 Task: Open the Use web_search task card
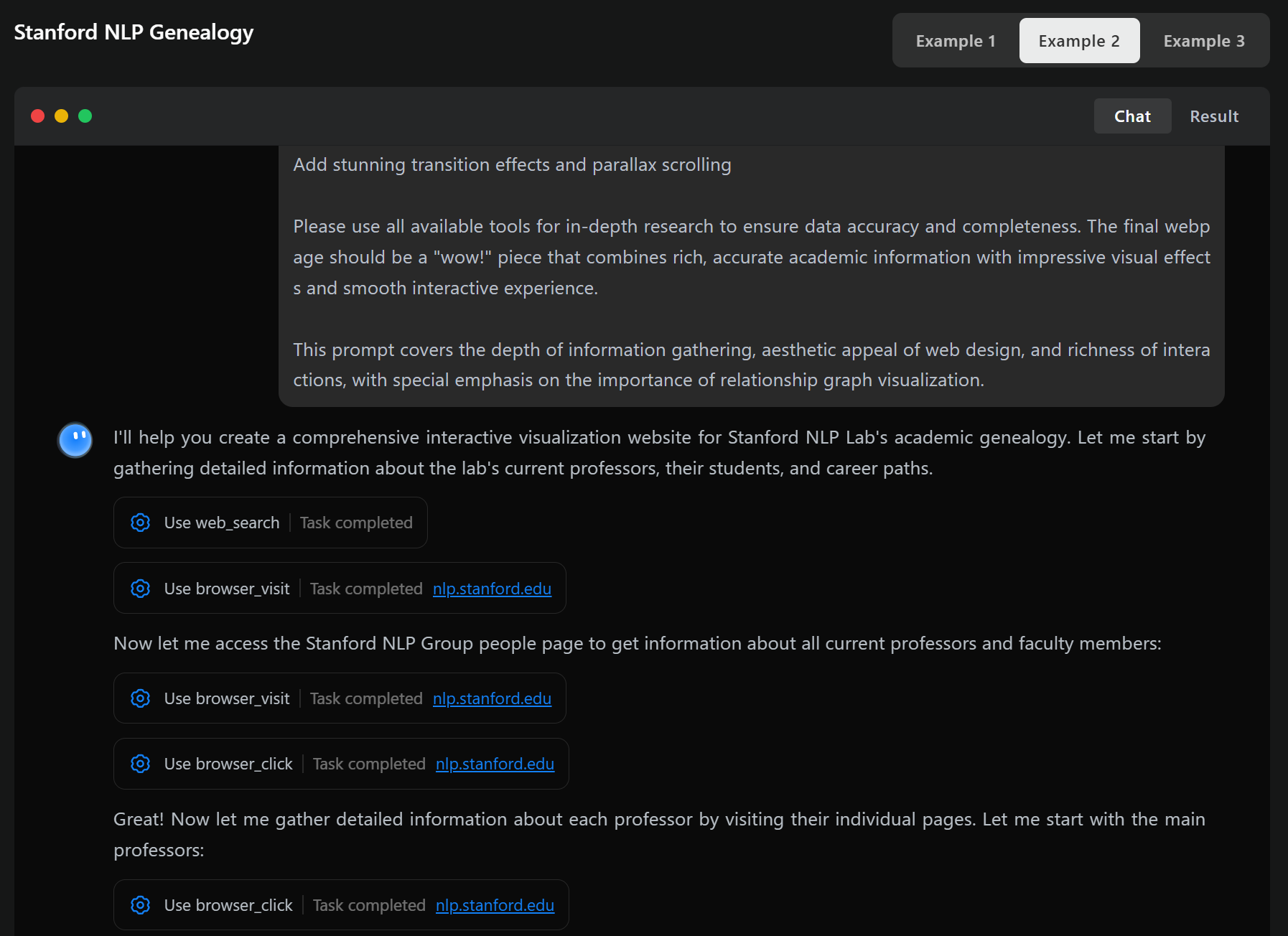coord(271,523)
